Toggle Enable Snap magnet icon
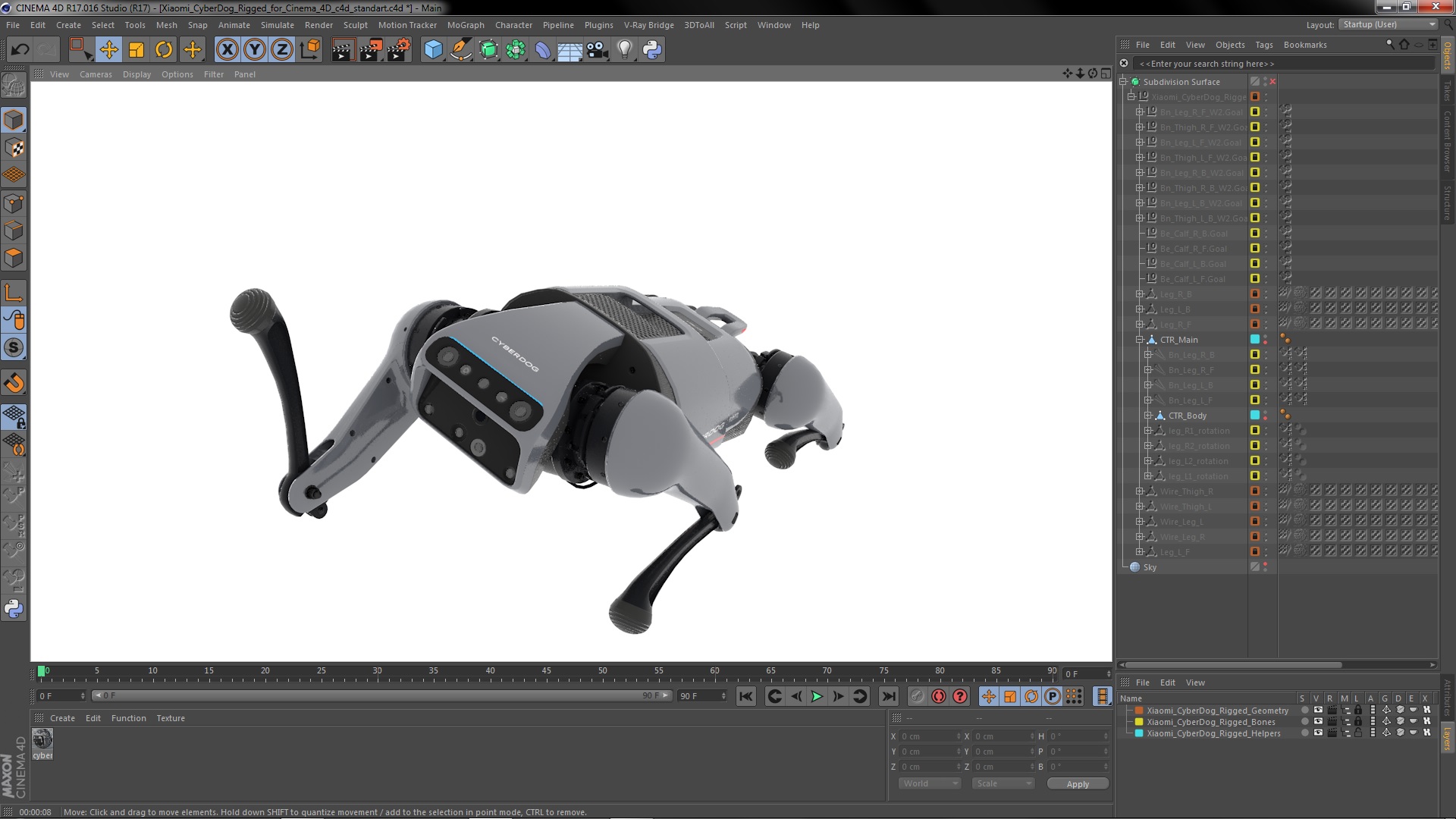This screenshot has width=1456, height=819. 14,383
